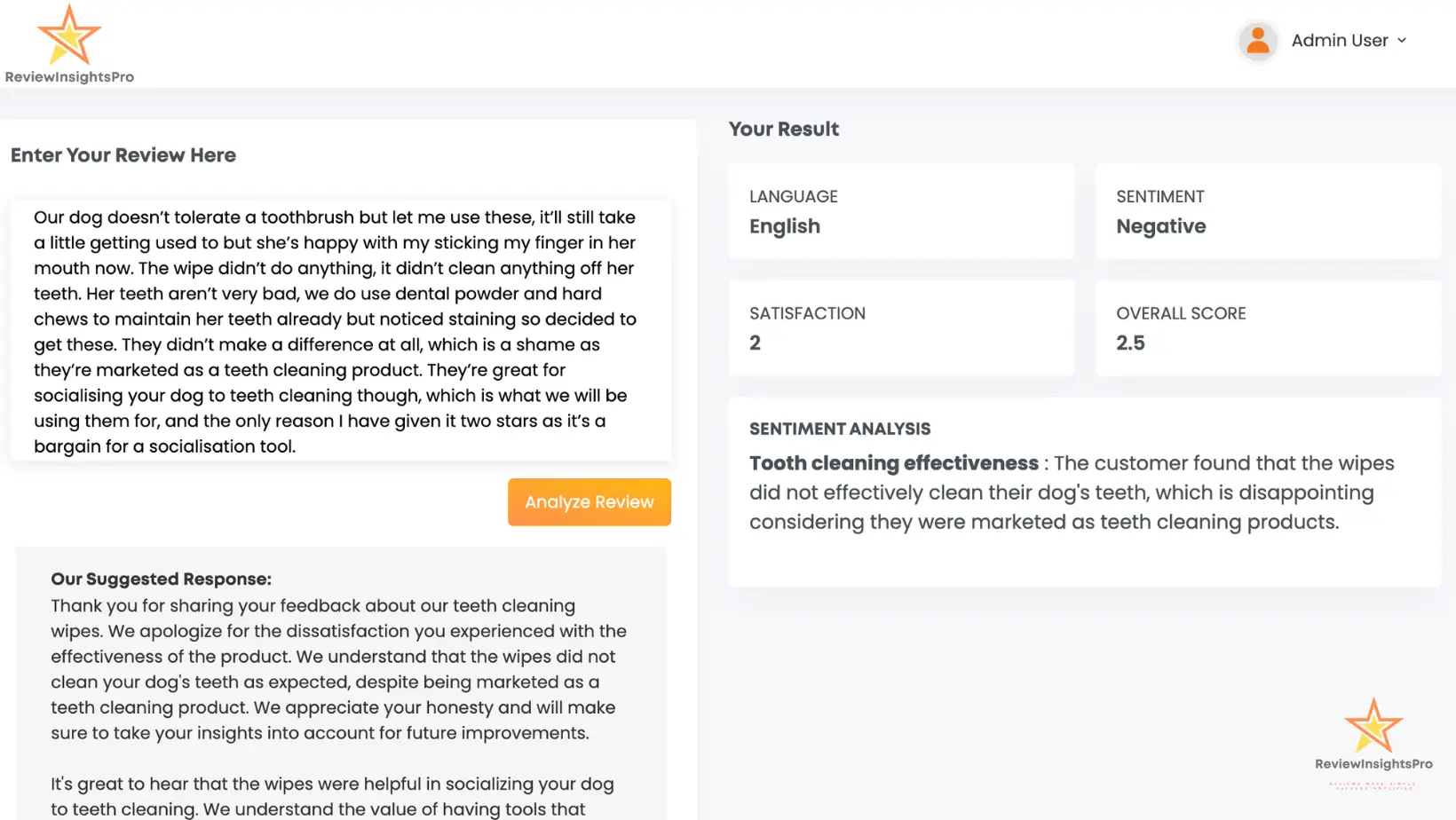The width and height of the screenshot is (1456, 820).
Task: Click the ReviewInsightsPro text under header logo
Action: (69, 77)
